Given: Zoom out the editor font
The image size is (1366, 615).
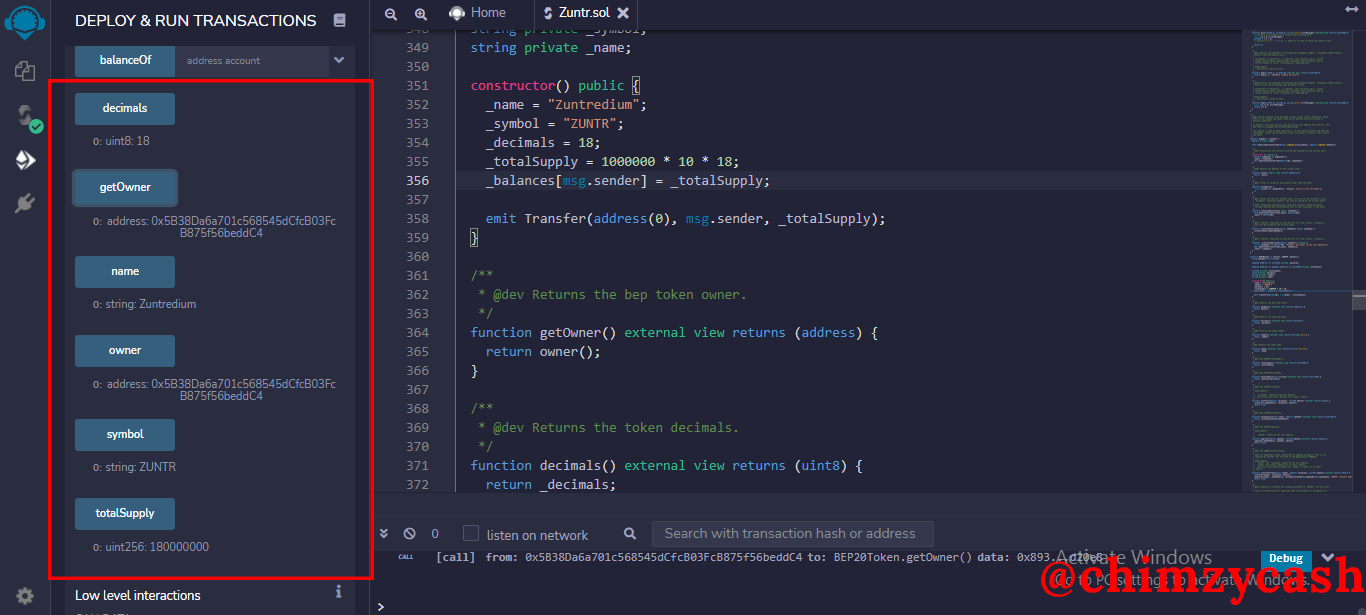Looking at the screenshot, I should coord(391,13).
